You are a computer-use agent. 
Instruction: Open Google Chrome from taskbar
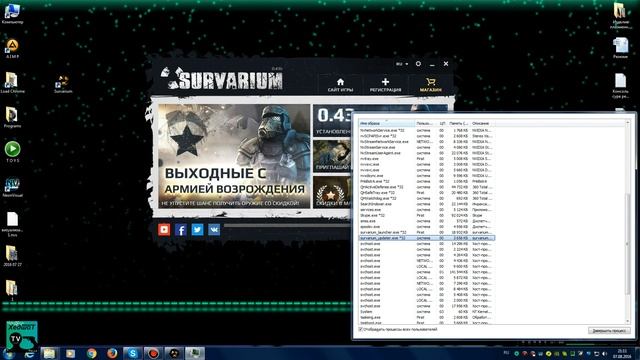(x=91, y=353)
